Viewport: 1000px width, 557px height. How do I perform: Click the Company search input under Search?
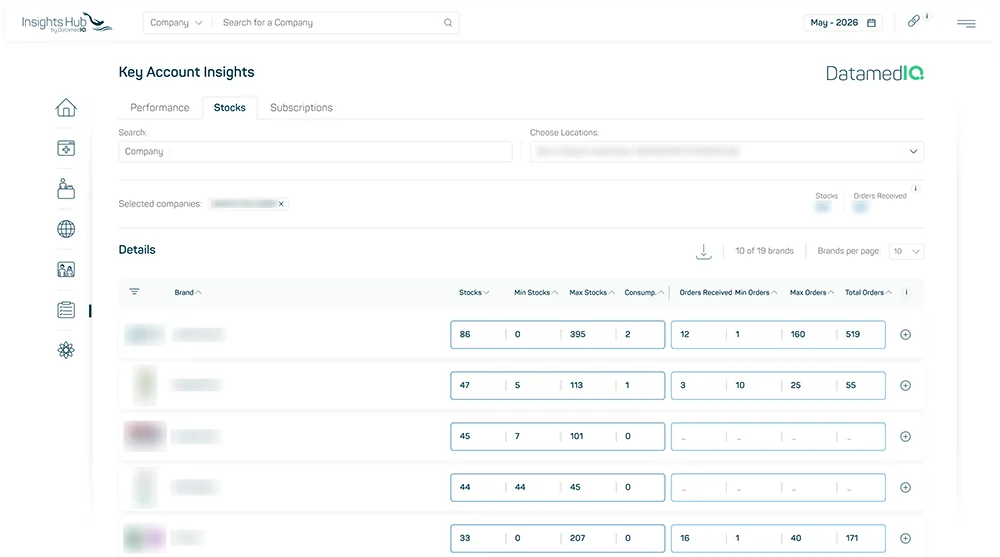(315, 152)
